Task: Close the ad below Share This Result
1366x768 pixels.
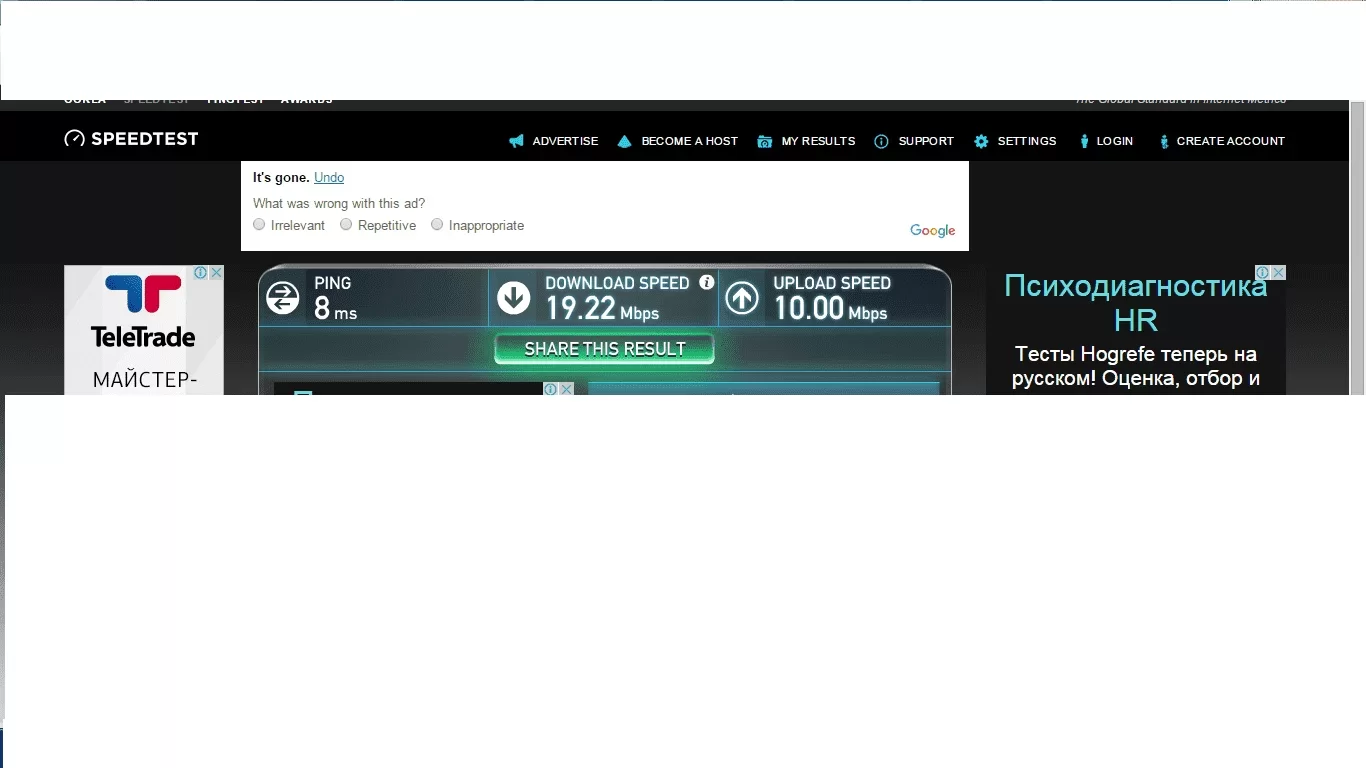Action: (566, 389)
